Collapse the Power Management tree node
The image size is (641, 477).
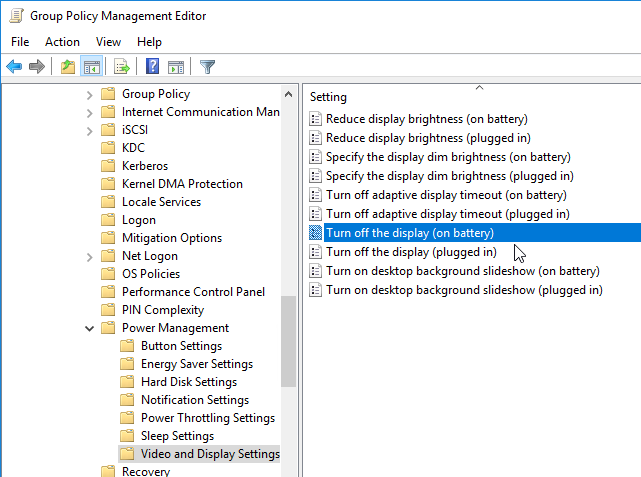point(90,329)
